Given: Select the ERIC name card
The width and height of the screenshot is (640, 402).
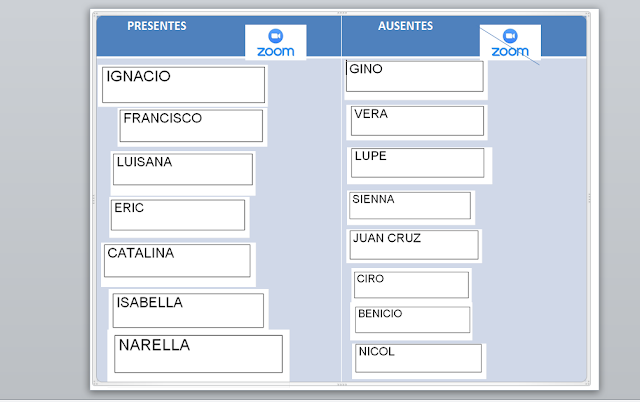Looking at the screenshot, I should click(x=178, y=214).
